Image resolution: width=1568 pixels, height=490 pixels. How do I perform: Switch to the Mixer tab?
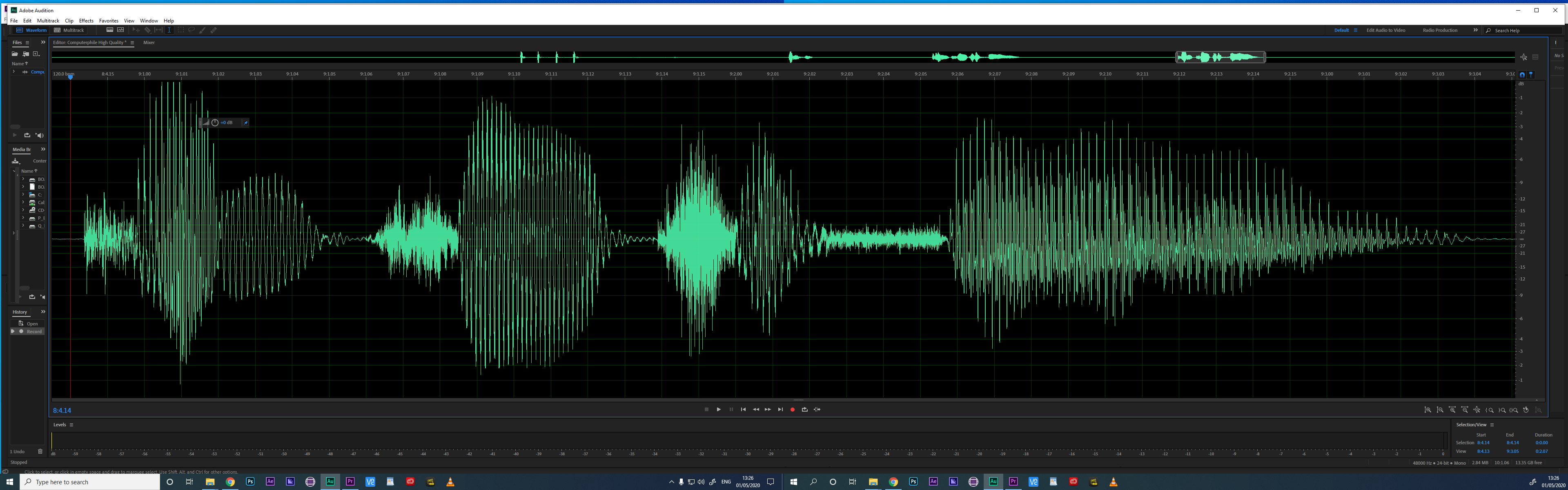point(149,42)
